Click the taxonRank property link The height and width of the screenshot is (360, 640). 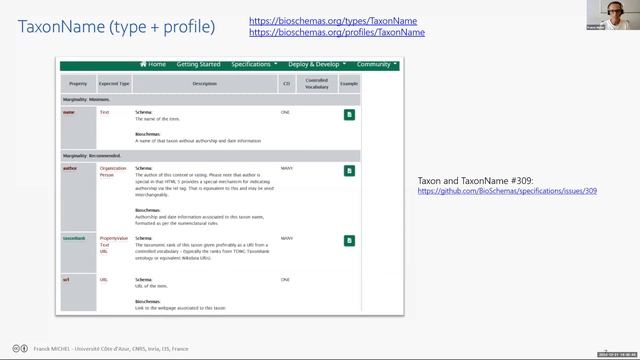point(74,238)
